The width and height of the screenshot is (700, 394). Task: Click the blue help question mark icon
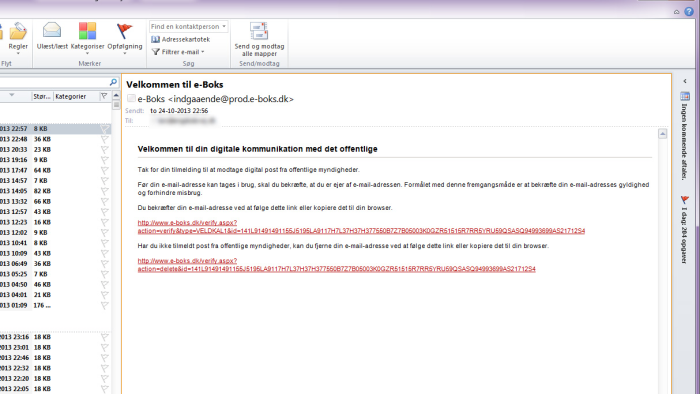689,12
